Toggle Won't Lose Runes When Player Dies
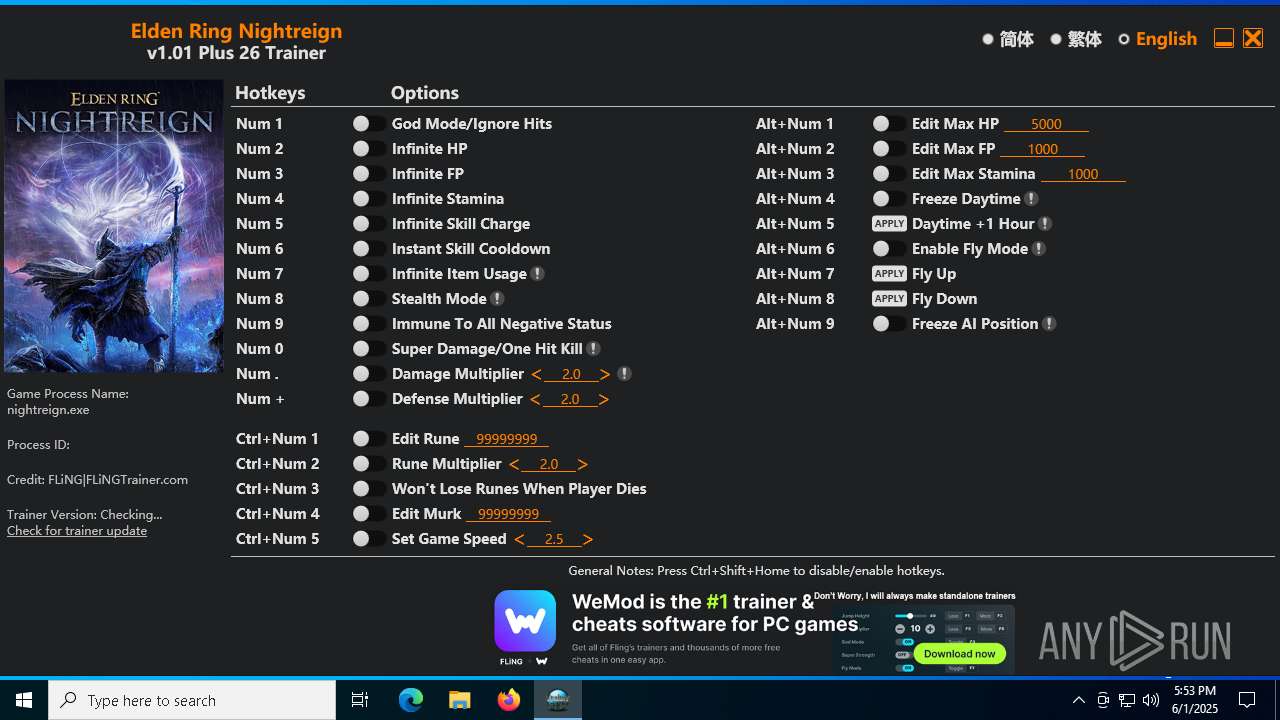This screenshot has width=1280, height=720. tap(369, 489)
